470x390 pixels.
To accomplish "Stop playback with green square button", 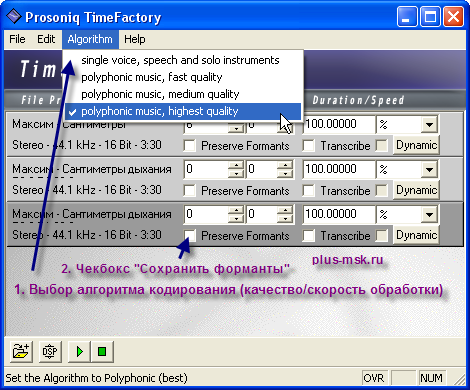I will tap(102, 351).
